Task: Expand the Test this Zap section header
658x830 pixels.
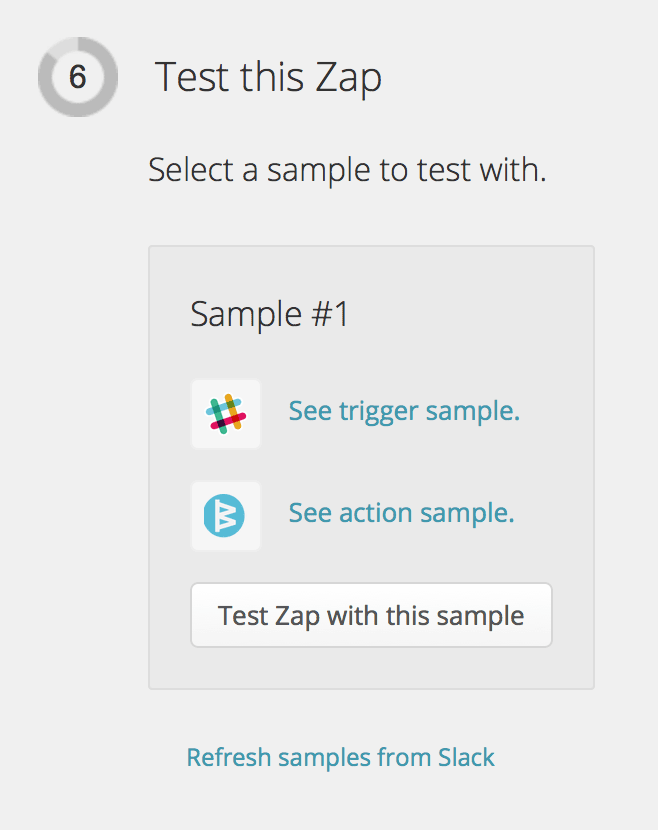Action: [x=268, y=77]
